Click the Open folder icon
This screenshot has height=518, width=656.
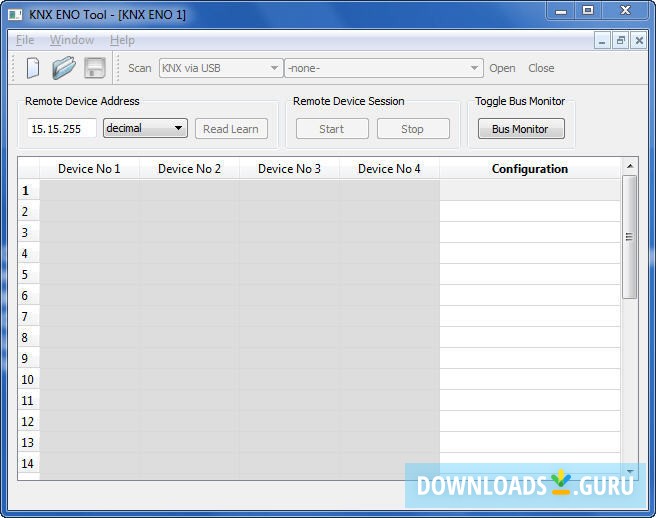point(64,68)
